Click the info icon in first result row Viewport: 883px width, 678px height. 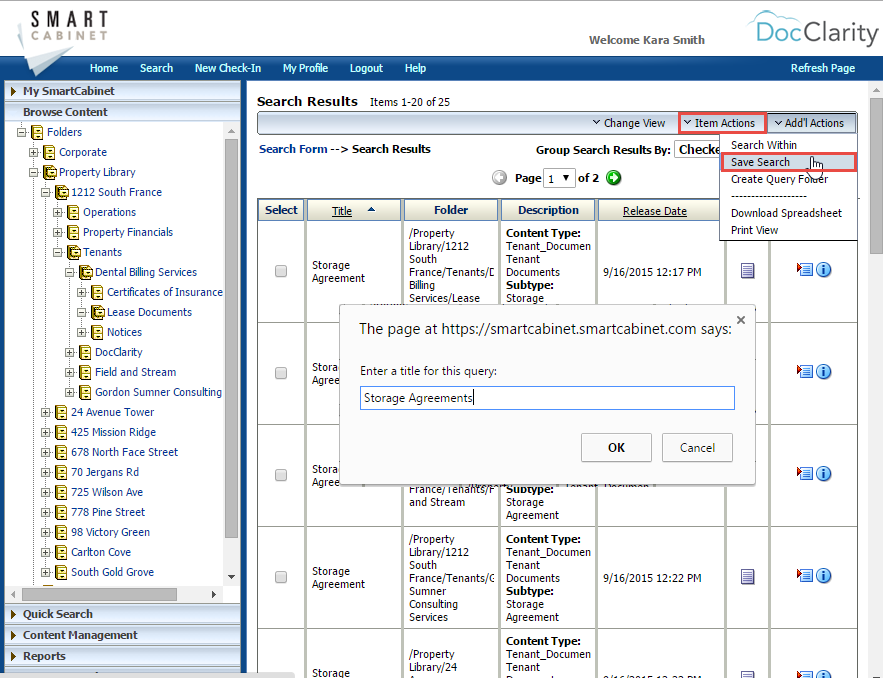[x=824, y=270]
